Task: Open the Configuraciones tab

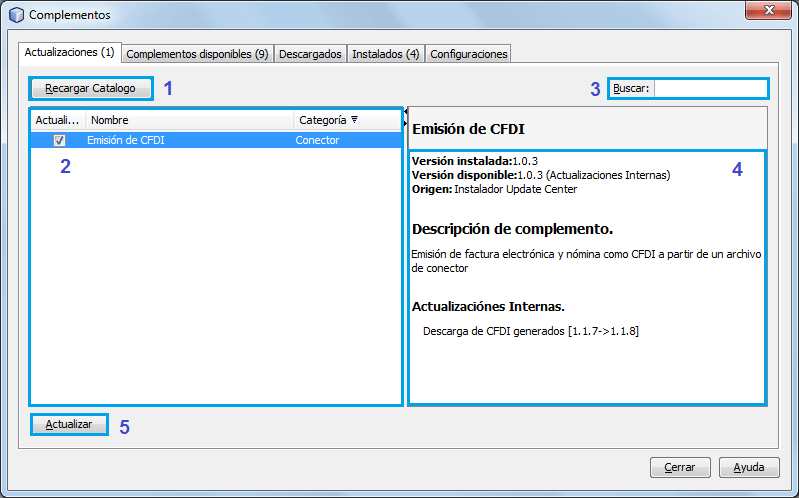Action: (x=469, y=54)
